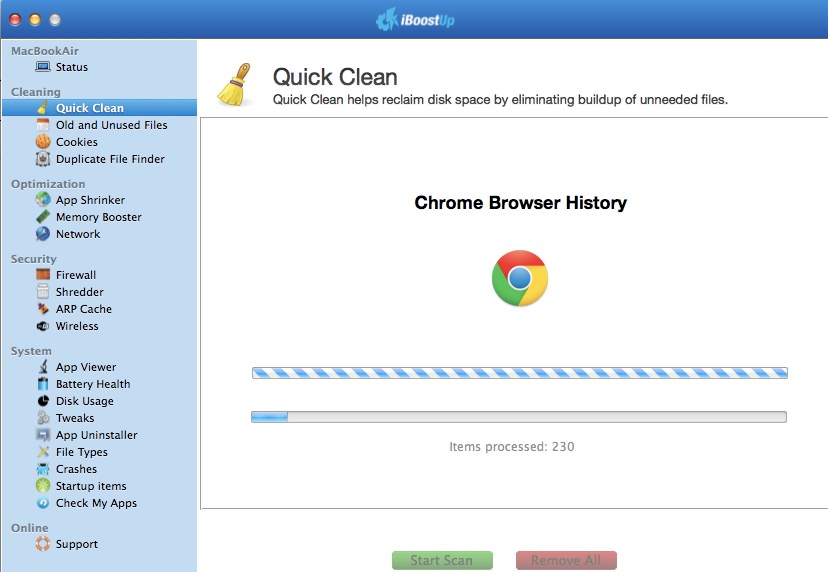Viewport: 828px width, 572px height.
Task: Click the Quick Clean broom sidebar icon
Action: [43, 108]
